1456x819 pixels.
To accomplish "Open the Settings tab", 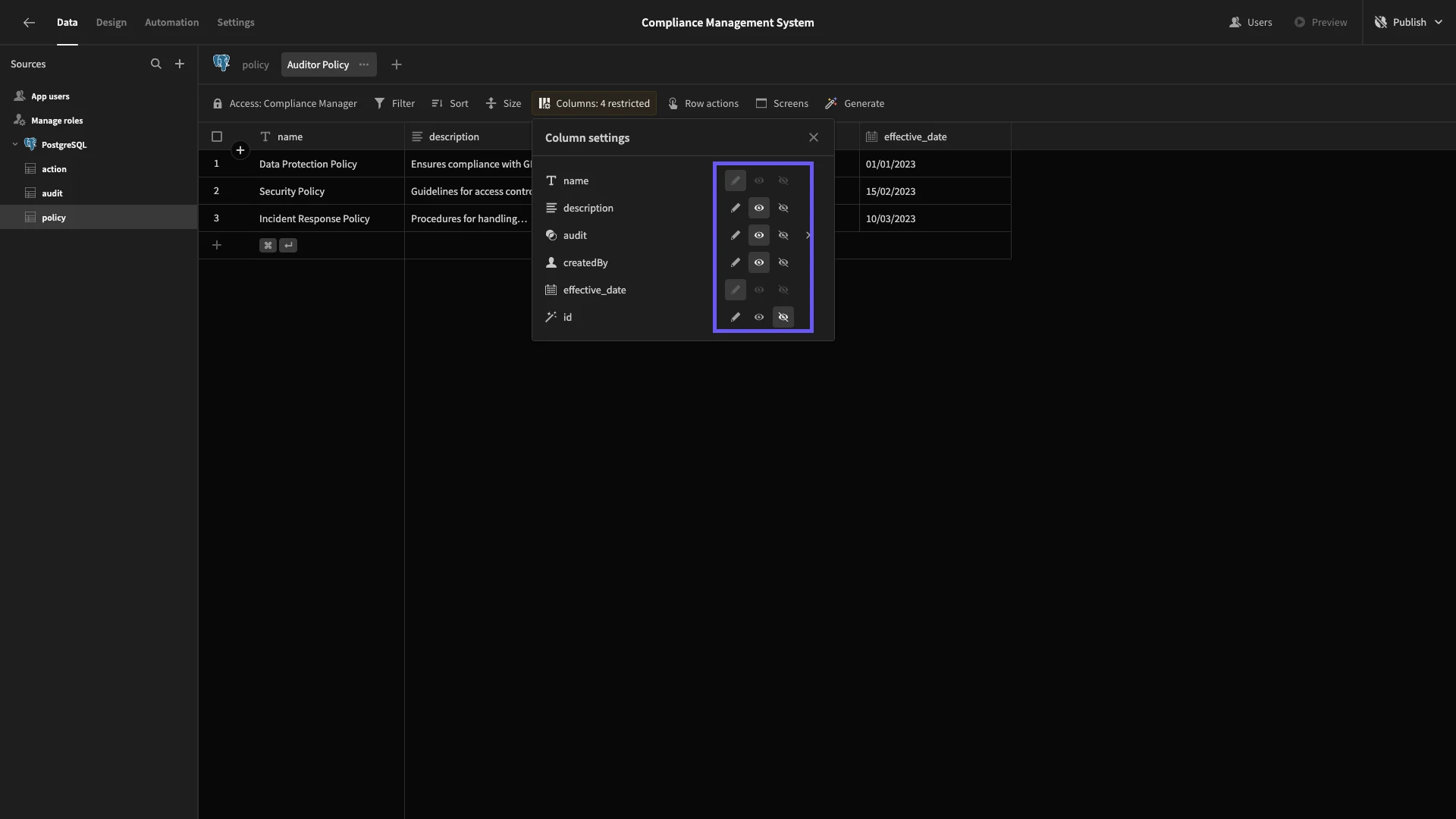I will [236, 23].
